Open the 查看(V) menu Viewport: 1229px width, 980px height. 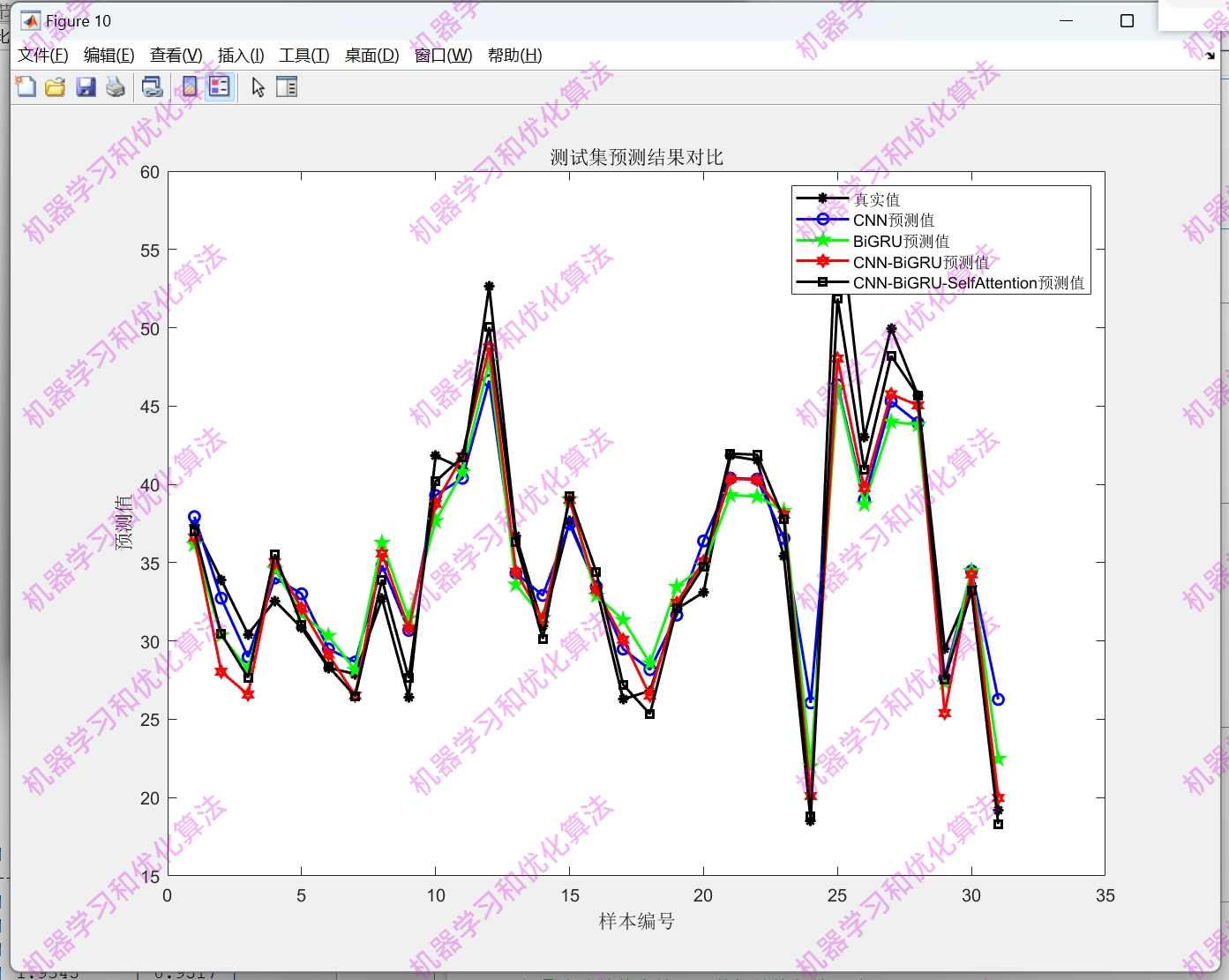click(174, 55)
